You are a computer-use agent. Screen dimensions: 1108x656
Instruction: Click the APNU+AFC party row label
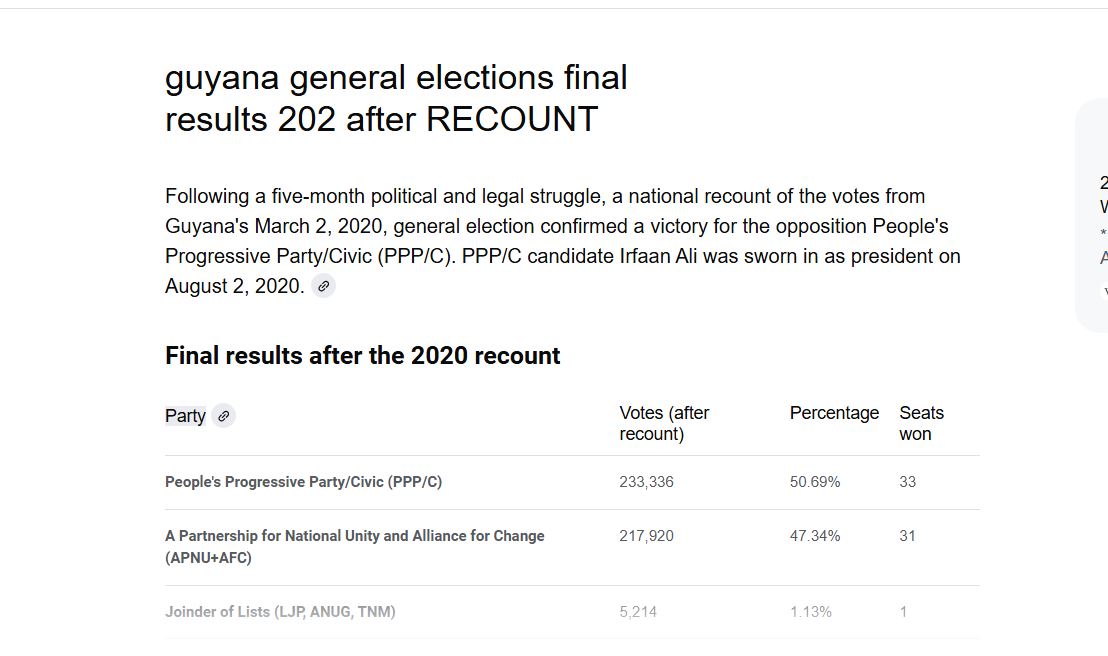[x=354, y=547]
